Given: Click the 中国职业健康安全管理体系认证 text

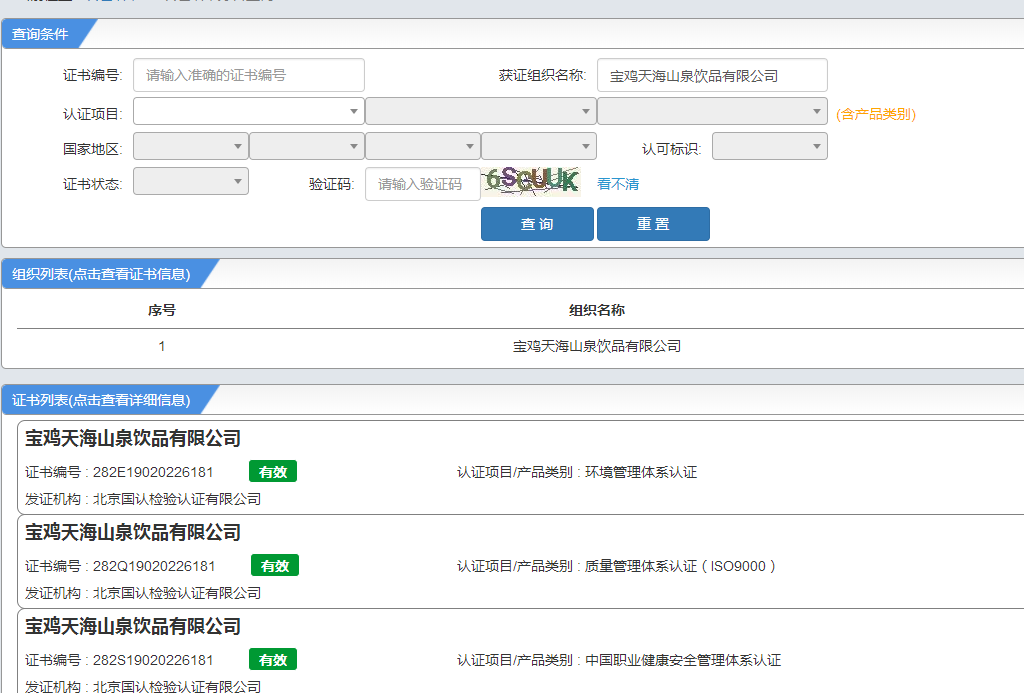Looking at the screenshot, I should click(x=682, y=660).
